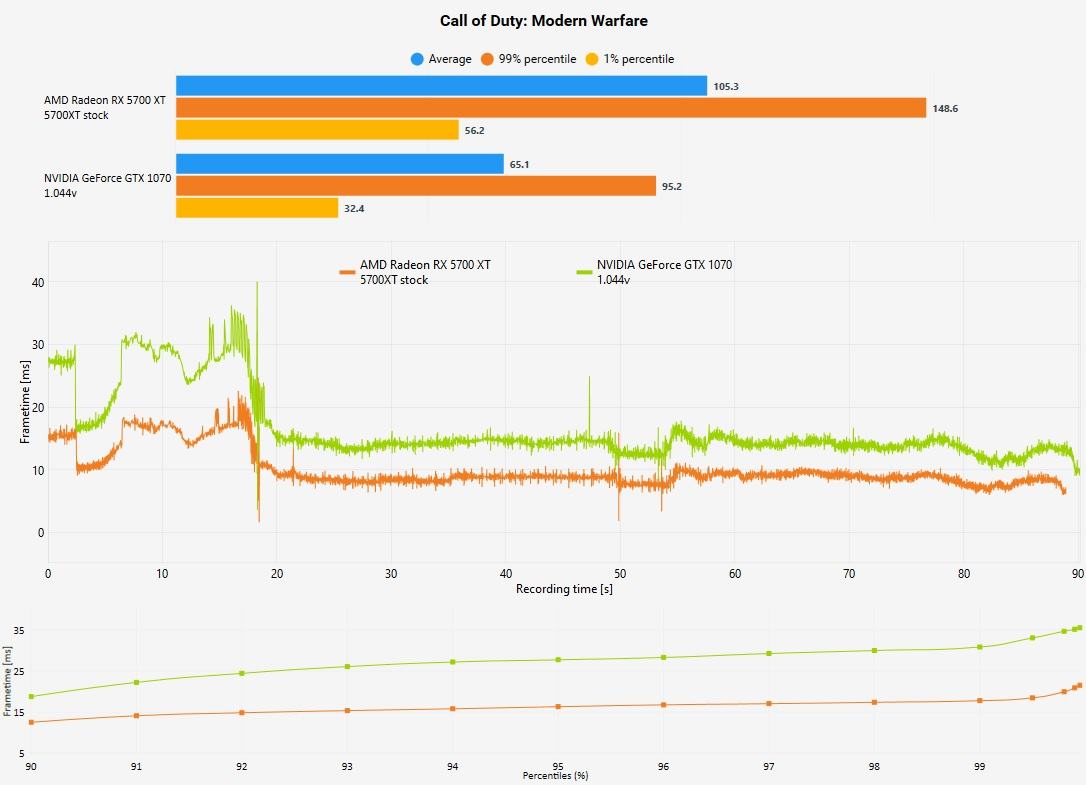
Task: Click the 93 tick on percentiles axis
Action: [x=347, y=766]
